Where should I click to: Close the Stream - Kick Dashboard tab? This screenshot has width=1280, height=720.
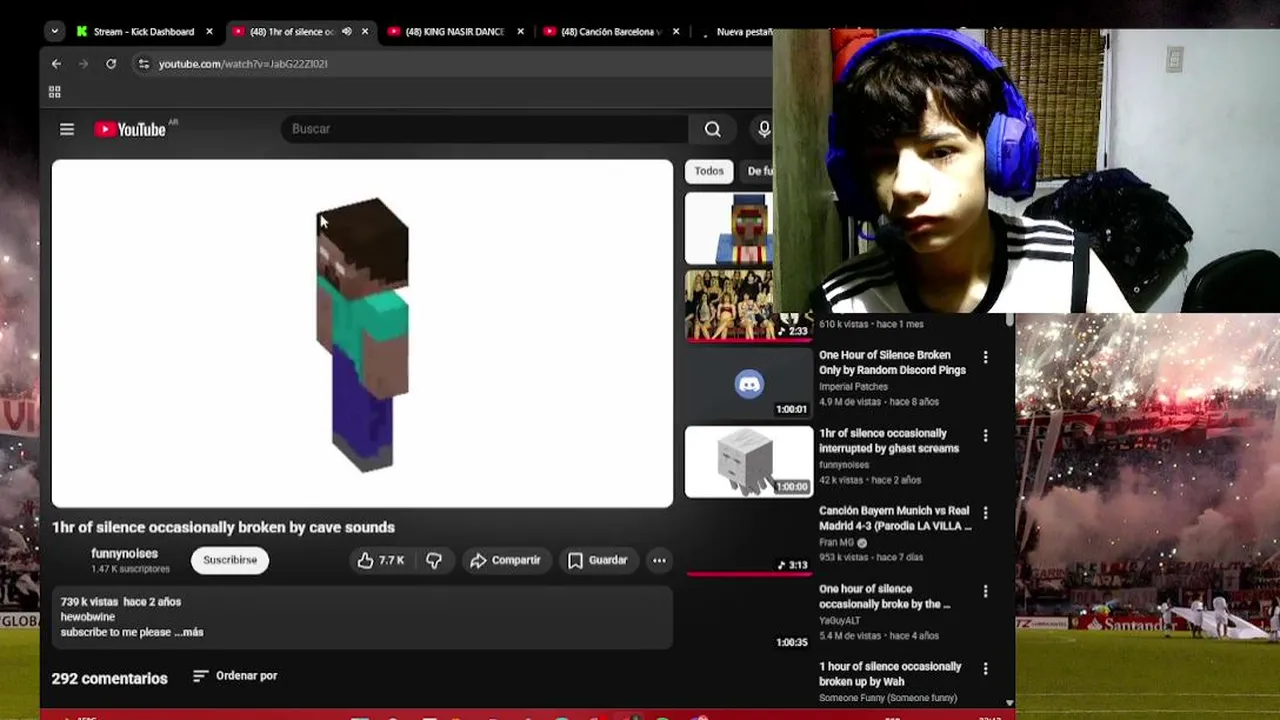pos(209,32)
